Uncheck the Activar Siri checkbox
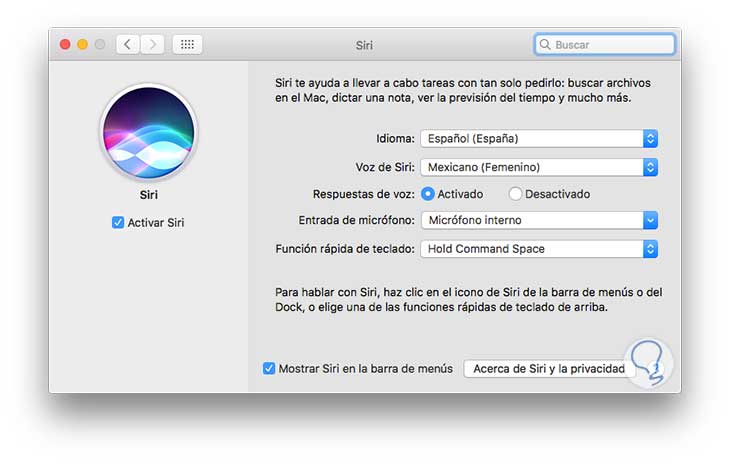The image size is (730, 463). coord(118,223)
